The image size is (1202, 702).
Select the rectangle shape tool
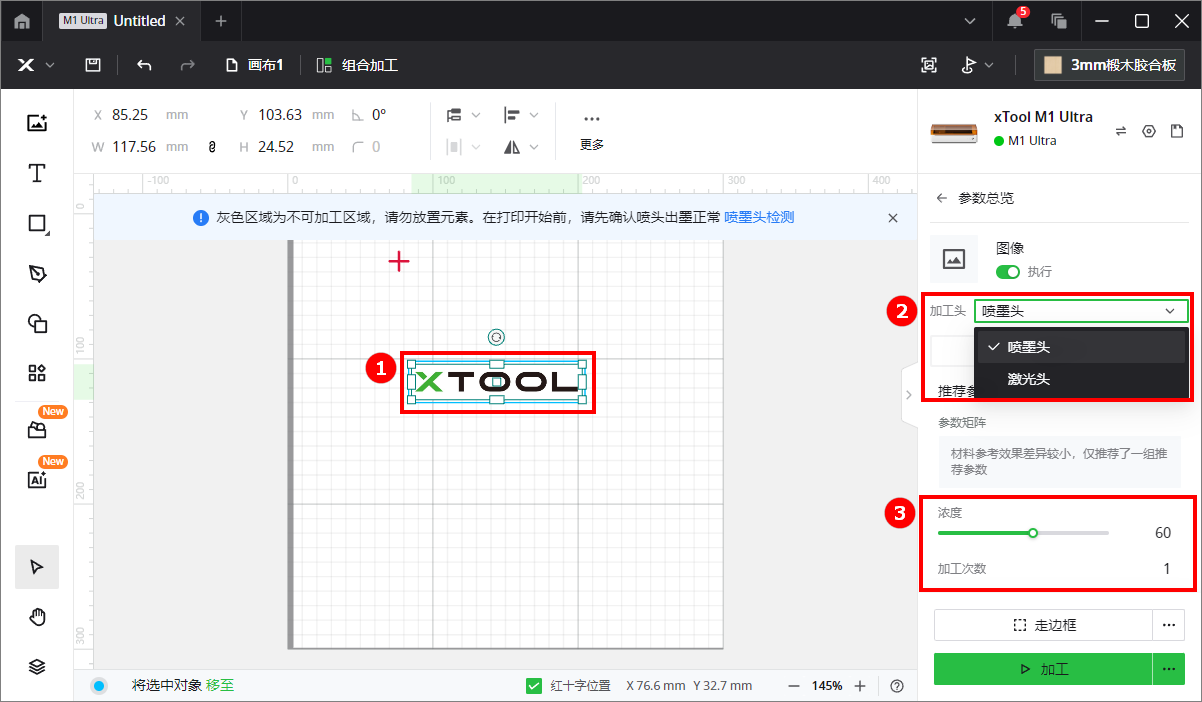(37, 223)
